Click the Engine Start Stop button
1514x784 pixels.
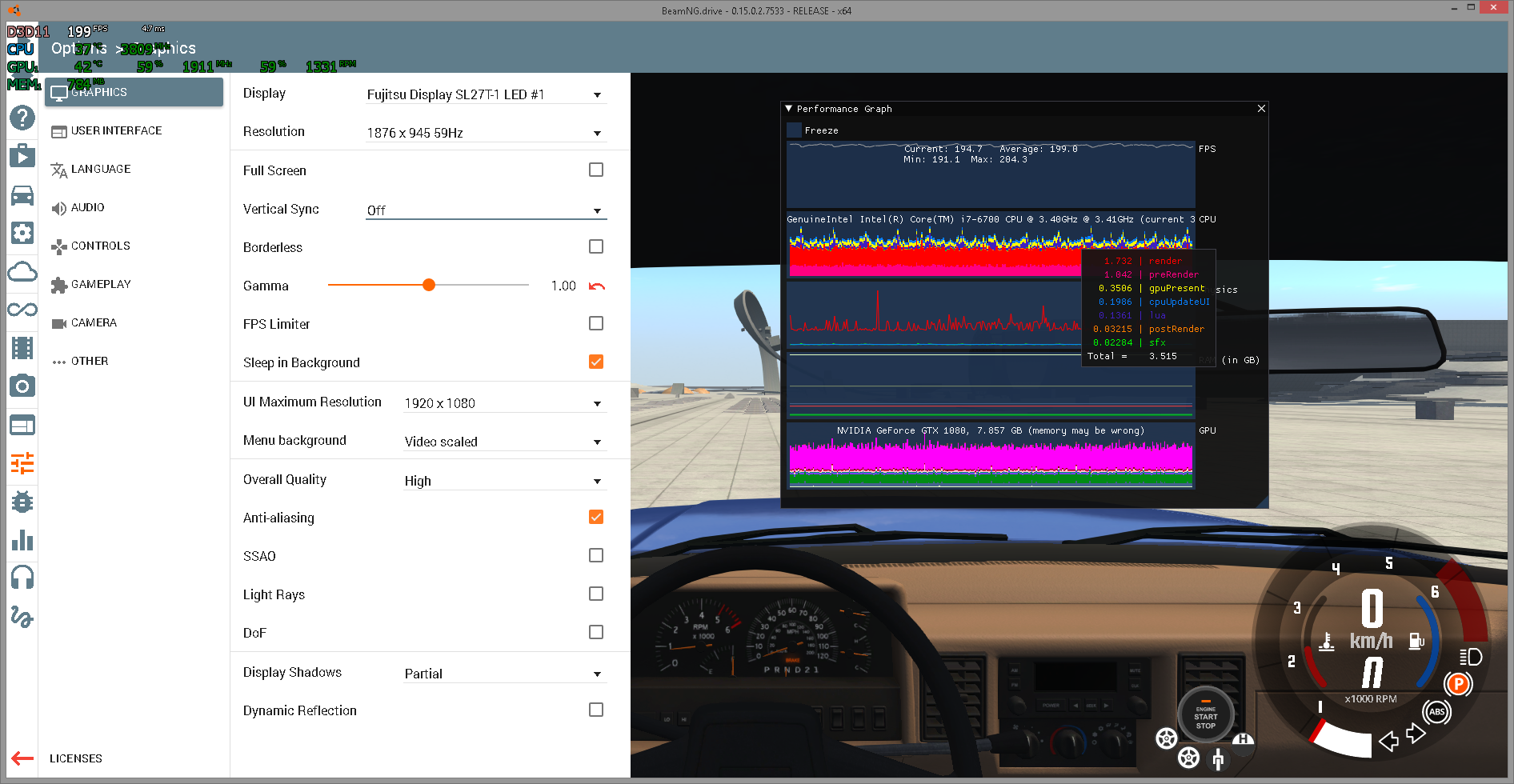point(1205,714)
